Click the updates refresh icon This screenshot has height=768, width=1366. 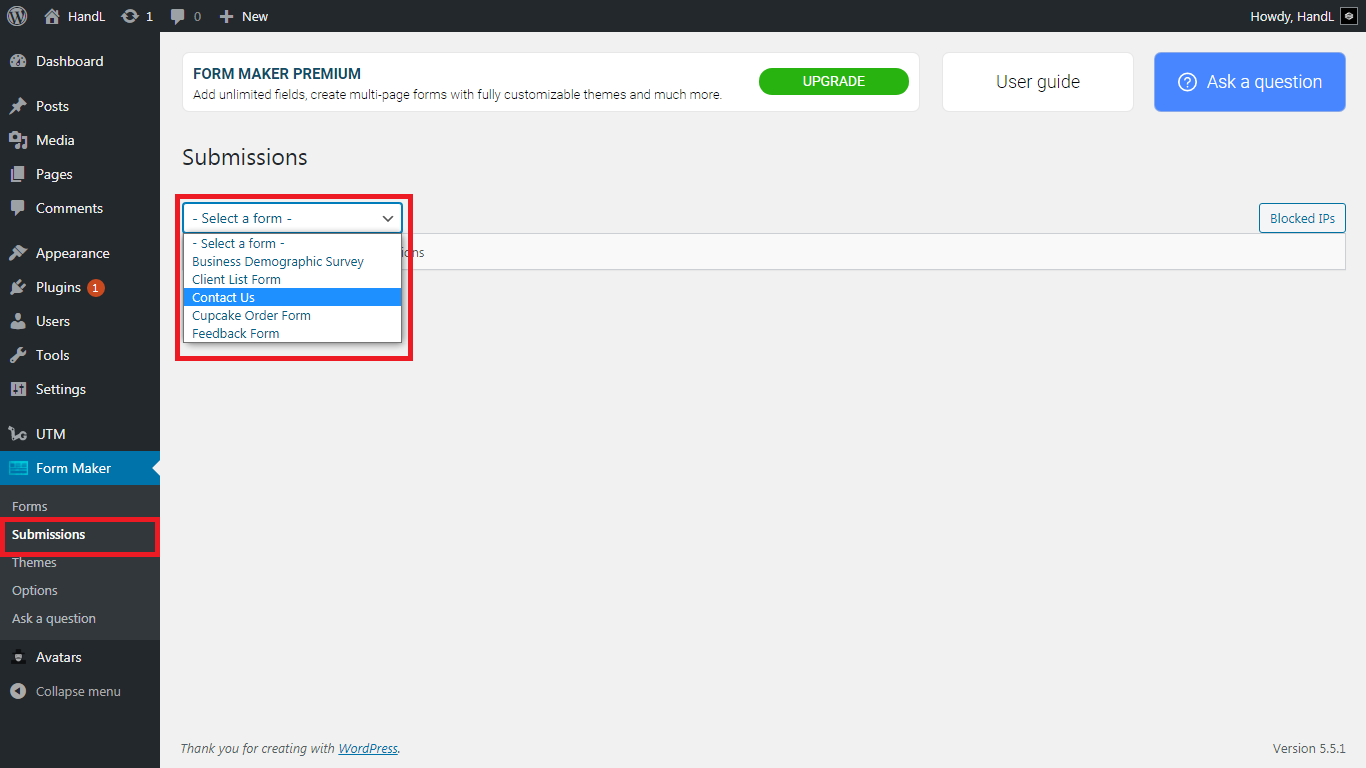pyautogui.click(x=129, y=16)
